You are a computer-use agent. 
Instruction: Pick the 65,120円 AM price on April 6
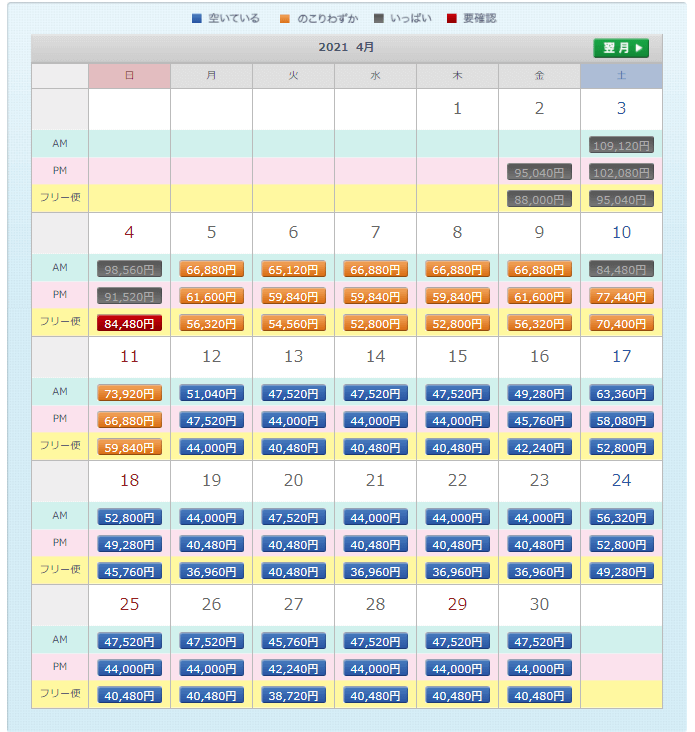[293, 269]
